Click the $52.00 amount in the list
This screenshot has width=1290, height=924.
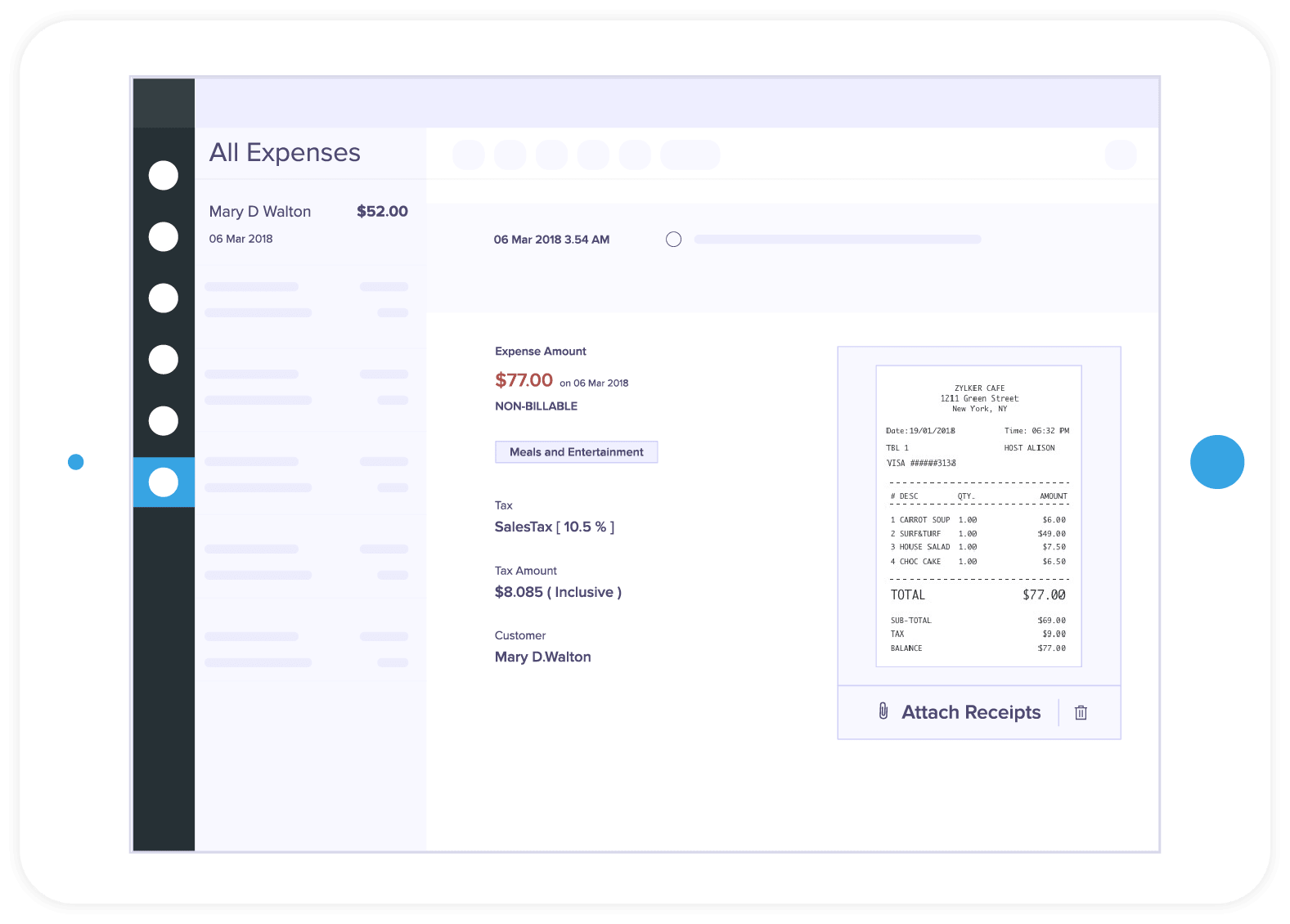click(x=382, y=211)
